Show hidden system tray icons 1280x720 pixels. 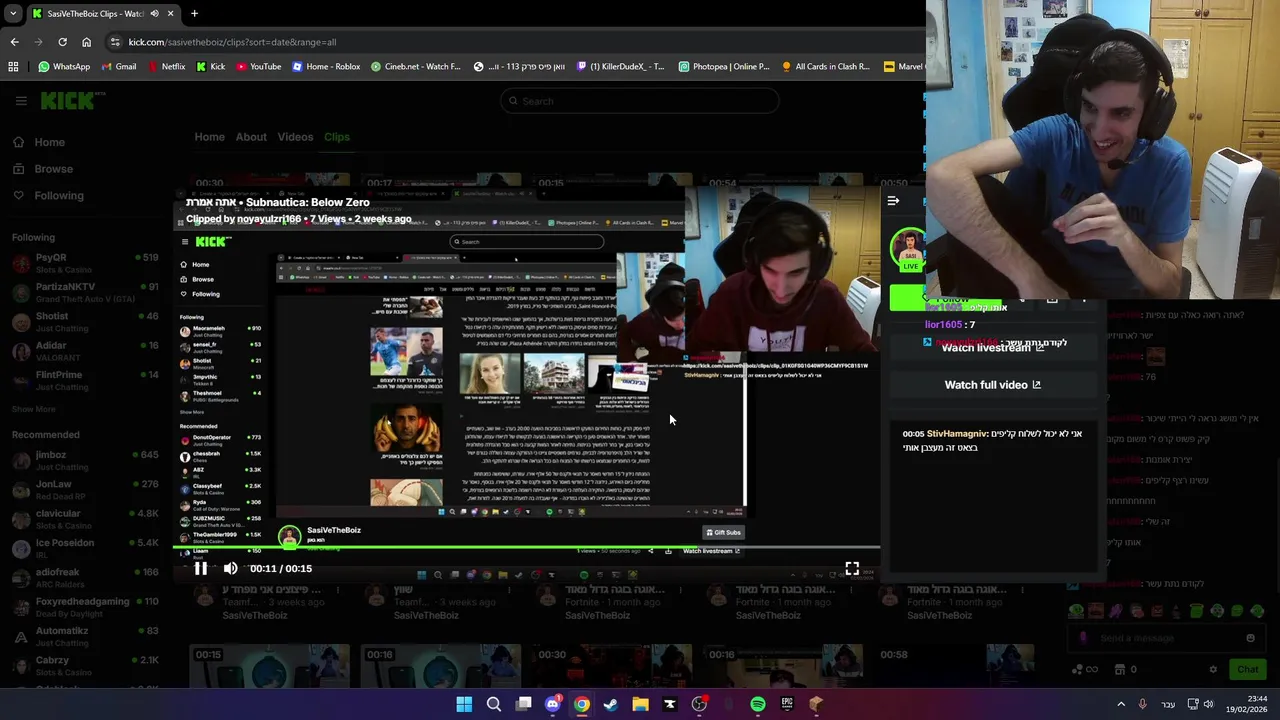(1121, 704)
